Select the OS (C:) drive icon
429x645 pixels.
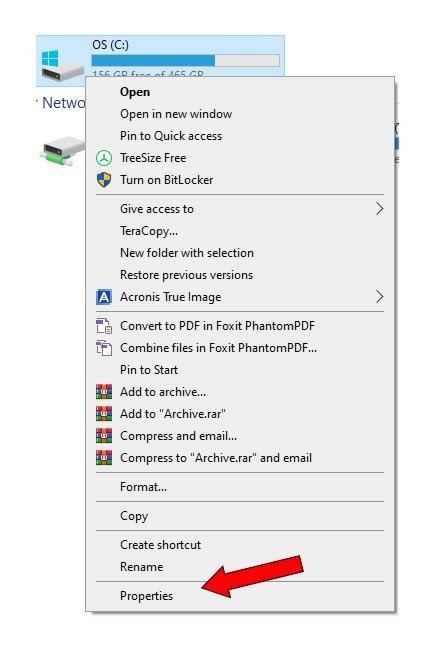62,65
